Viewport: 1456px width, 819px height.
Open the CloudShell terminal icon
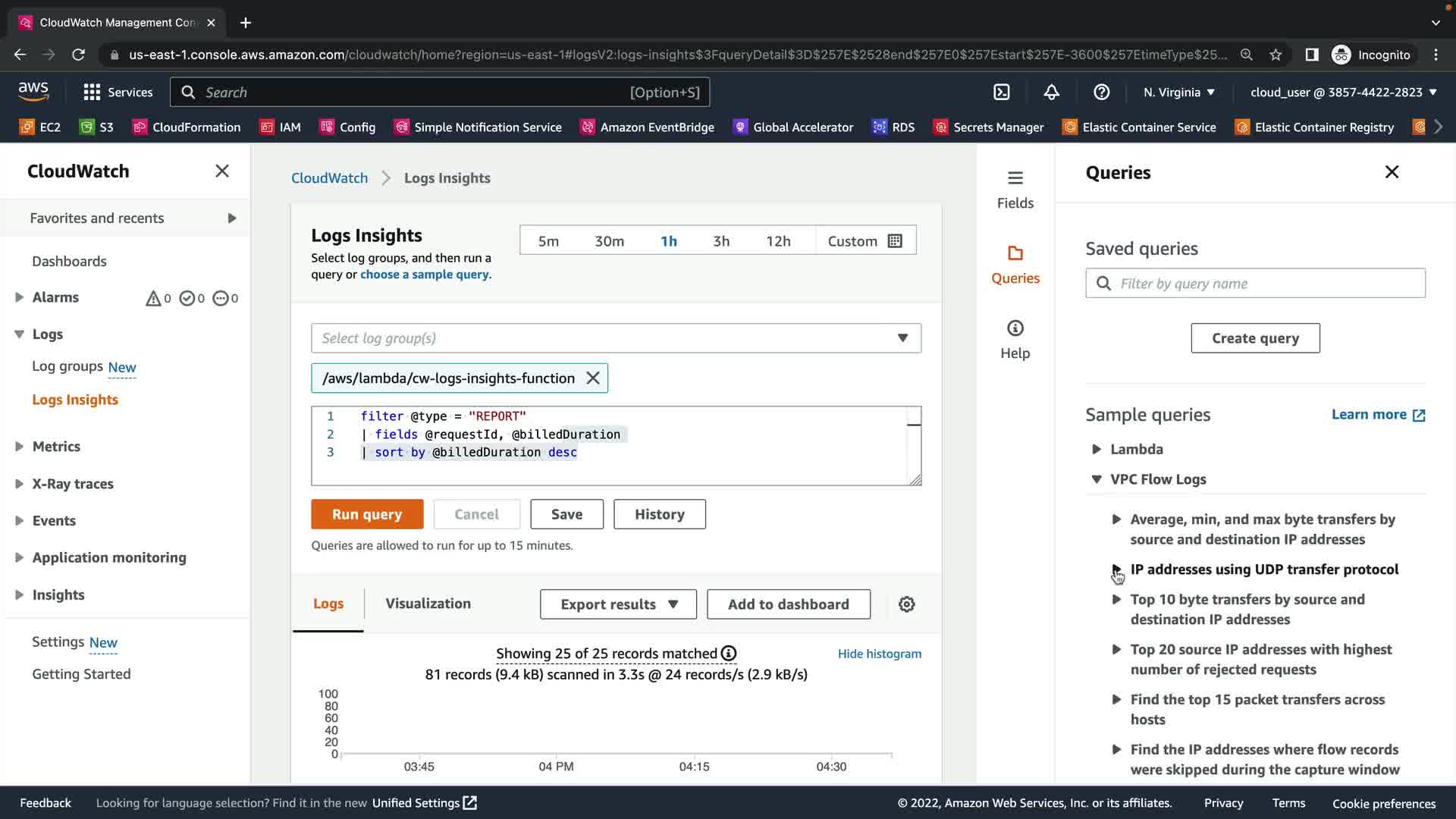(1002, 92)
